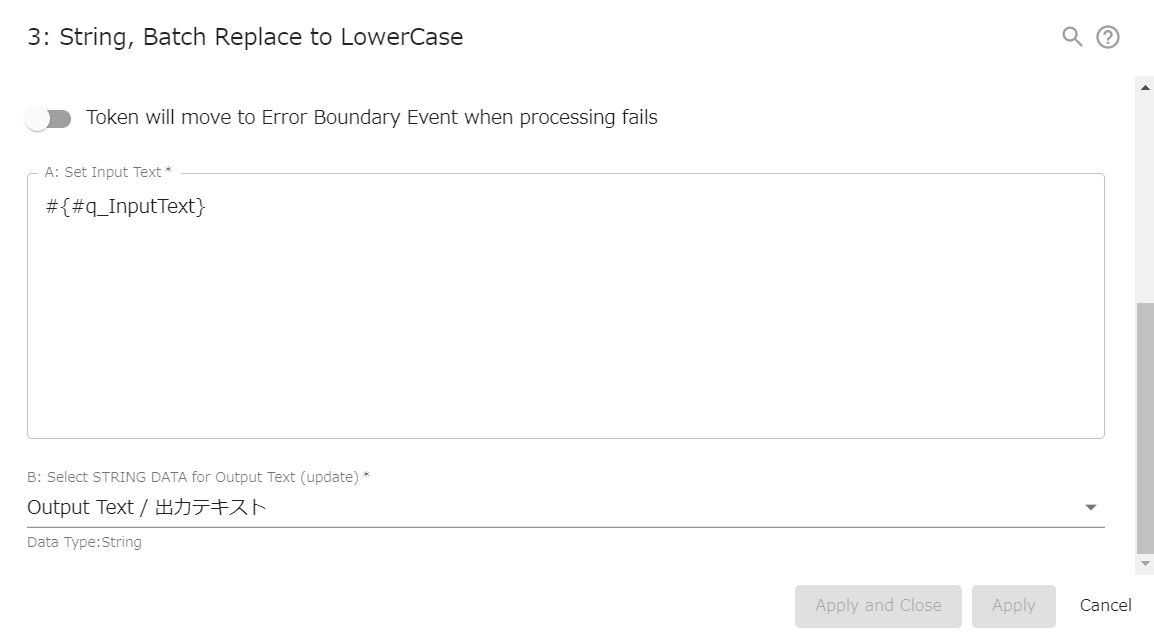Open search via the magnifier icon
This screenshot has height=636, width=1154.
click(1071, 37)
